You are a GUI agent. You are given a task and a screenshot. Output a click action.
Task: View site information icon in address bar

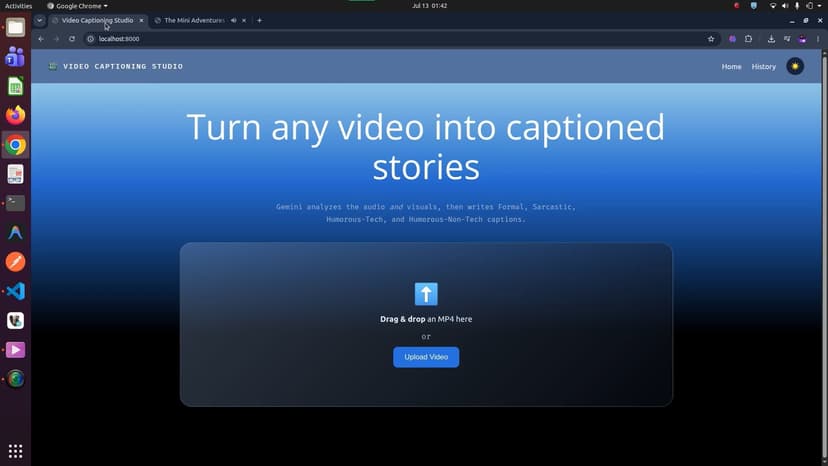pos(90,39)
